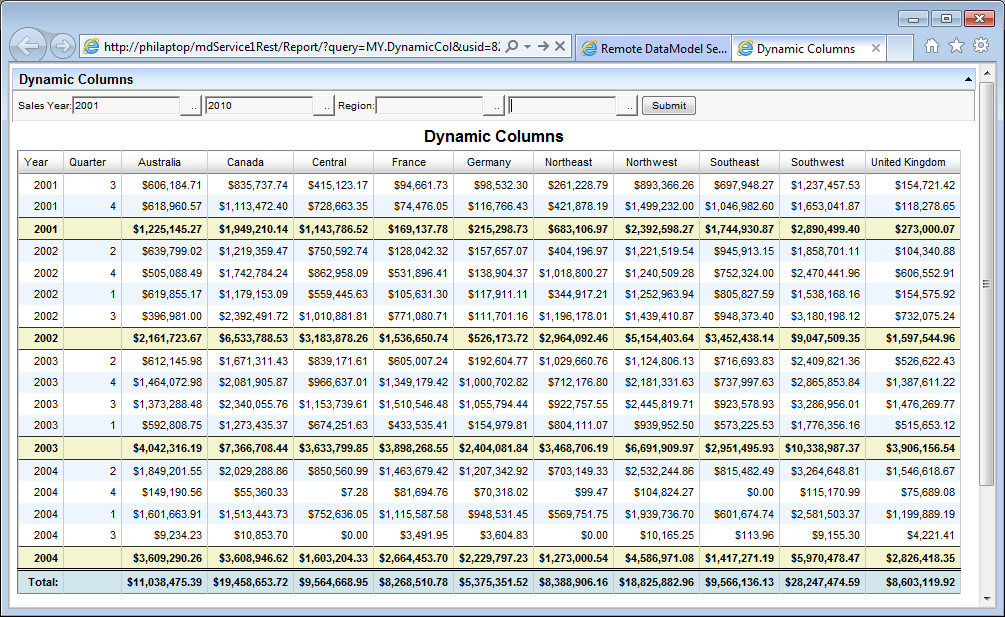Image resolution: width=1005 pixels, height=617 pixels.
Task: Click the Sales Year 2010 input field
Action: point(259,106)
